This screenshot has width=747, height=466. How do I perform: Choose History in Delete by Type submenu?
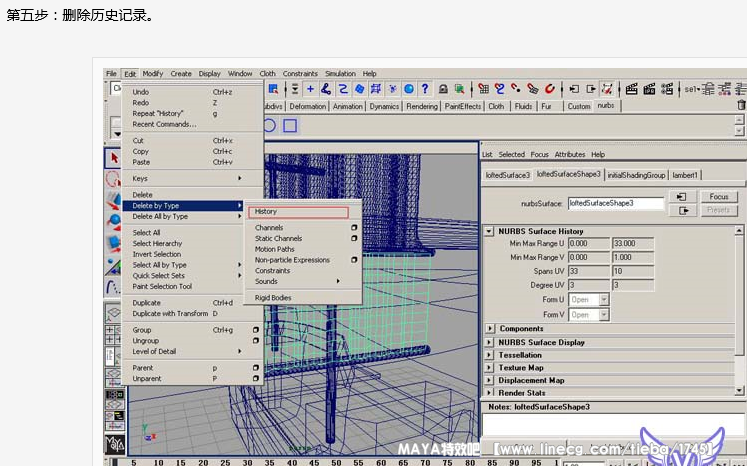point(299,212)
